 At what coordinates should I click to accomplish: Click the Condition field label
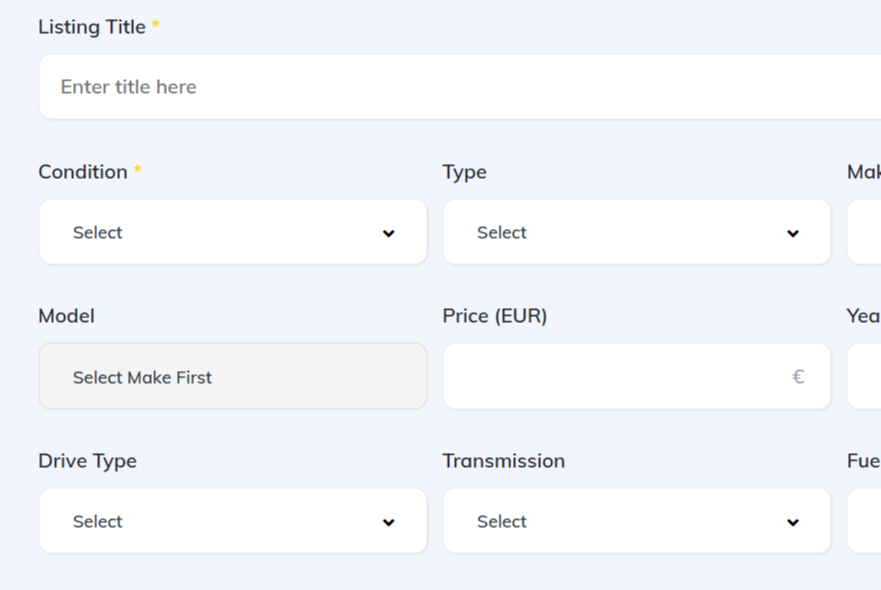coord(83,172)
